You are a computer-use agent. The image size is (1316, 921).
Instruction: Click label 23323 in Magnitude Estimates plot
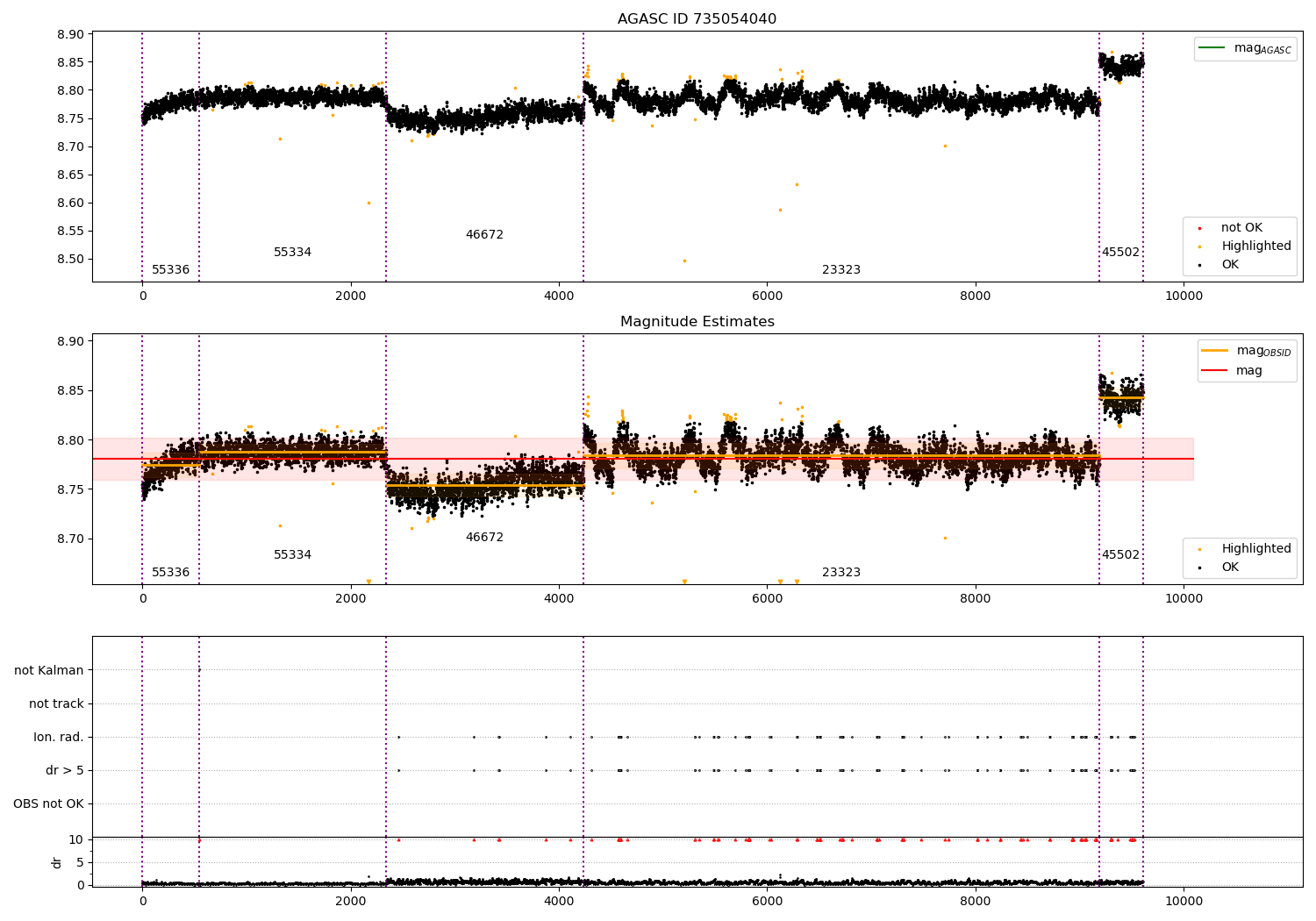(841, 573)
